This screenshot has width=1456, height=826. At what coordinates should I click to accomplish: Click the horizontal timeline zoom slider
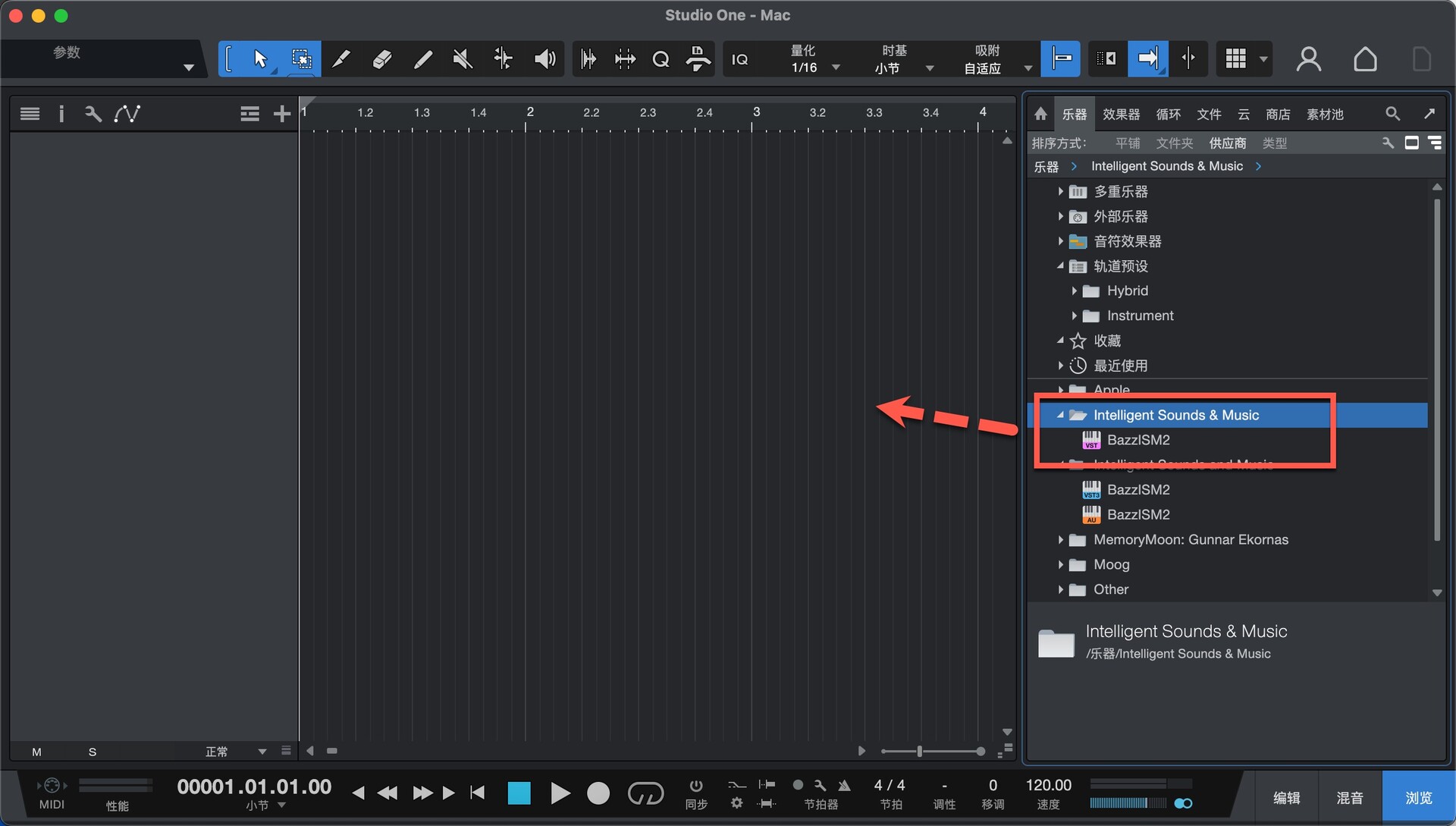click(x=920, y=752)
